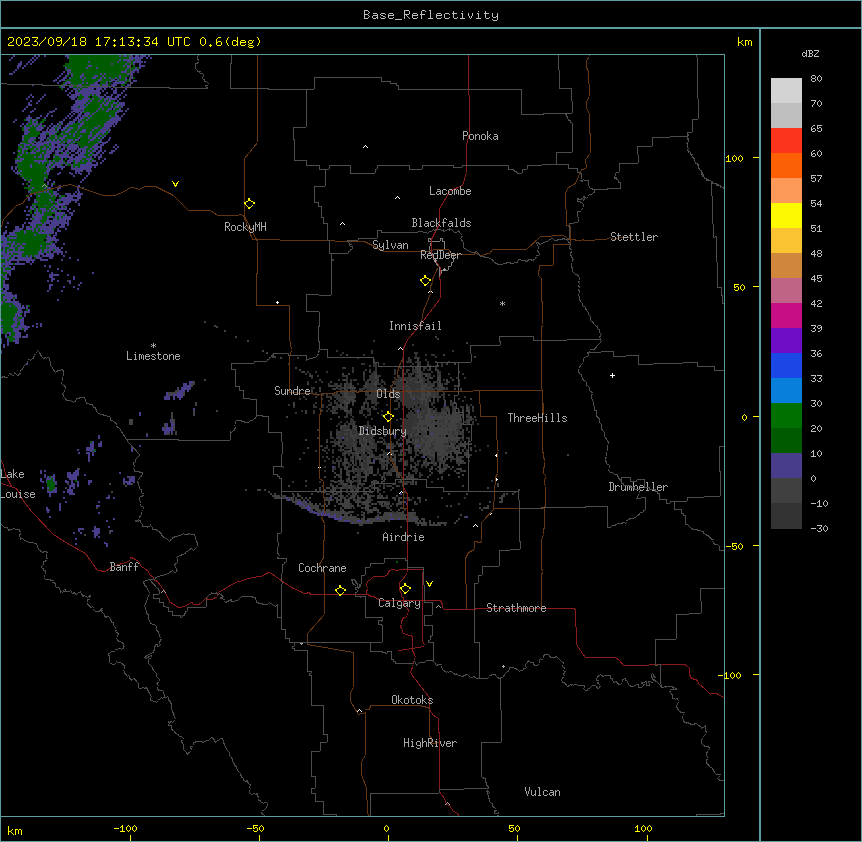Click the Ponoka city label
This screenshot has height=842, width=862.
[x=480, y=136]
